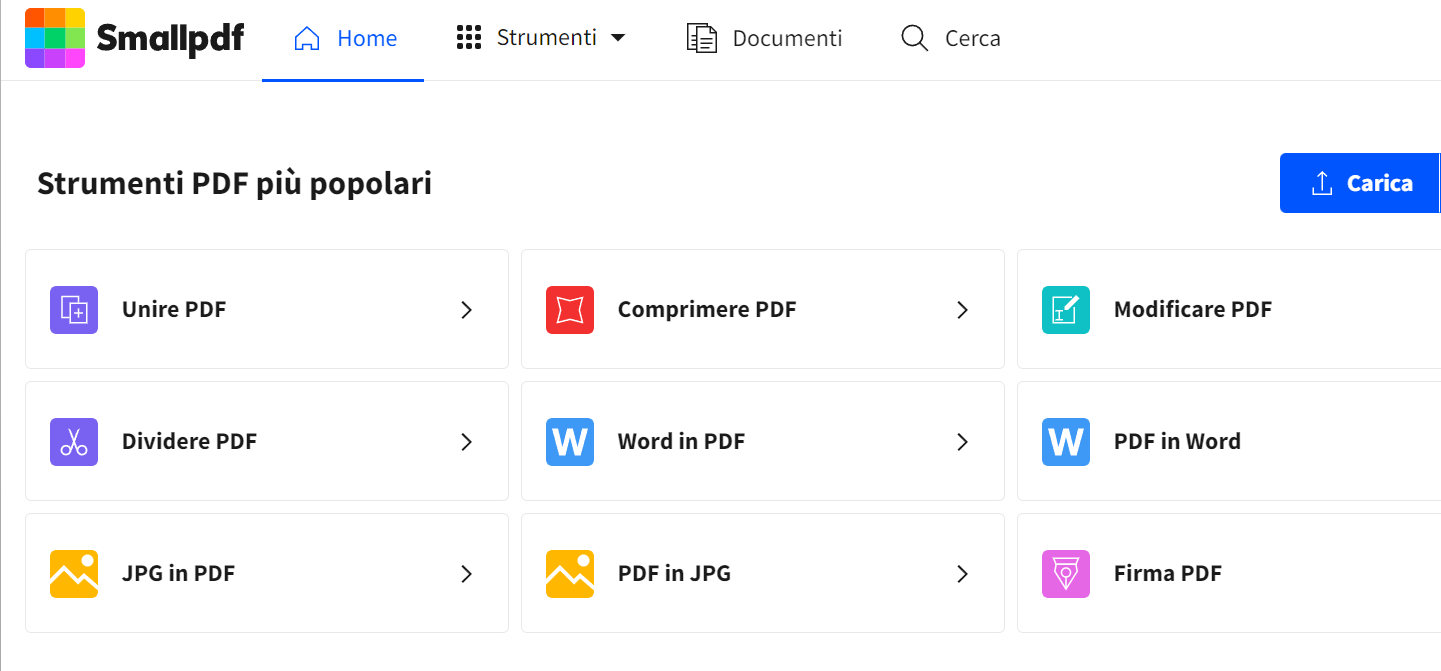Open the Strumenti menu
The height and width of the screenshot is (671, 1441).
pyautogui.click(x=541, y=38)
